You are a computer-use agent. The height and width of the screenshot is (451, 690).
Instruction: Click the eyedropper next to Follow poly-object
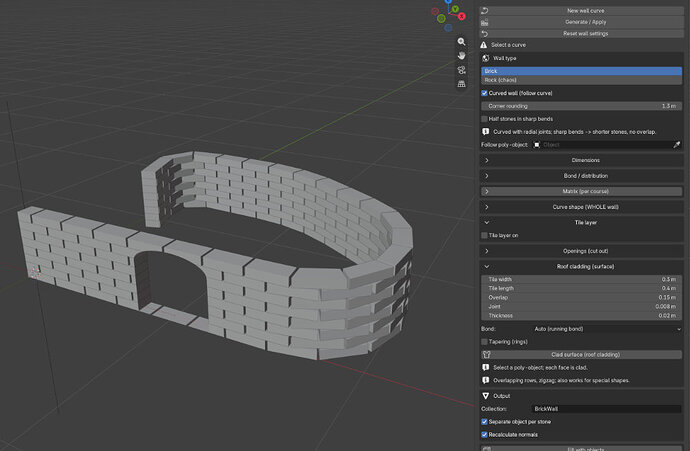click(x=677, y=145)
